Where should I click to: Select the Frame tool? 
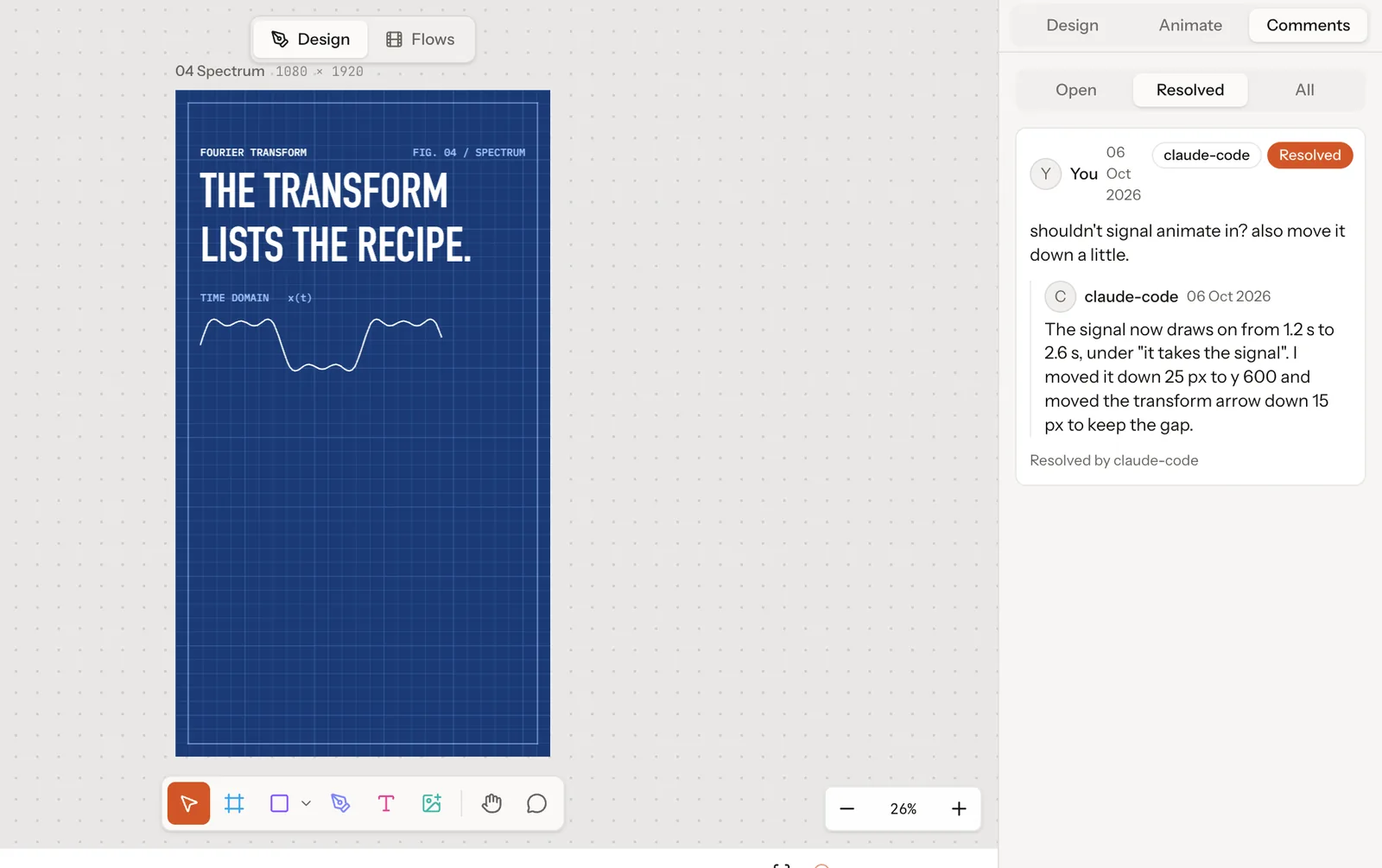coord(234,803)
